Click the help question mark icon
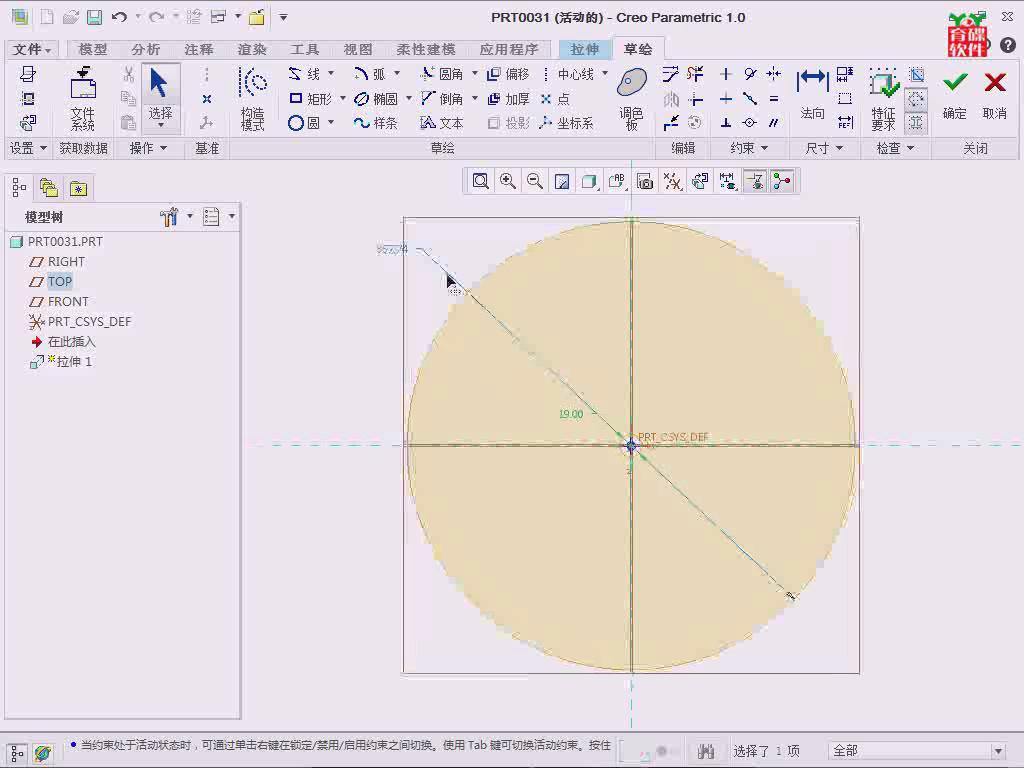 tap(1008, 45)
